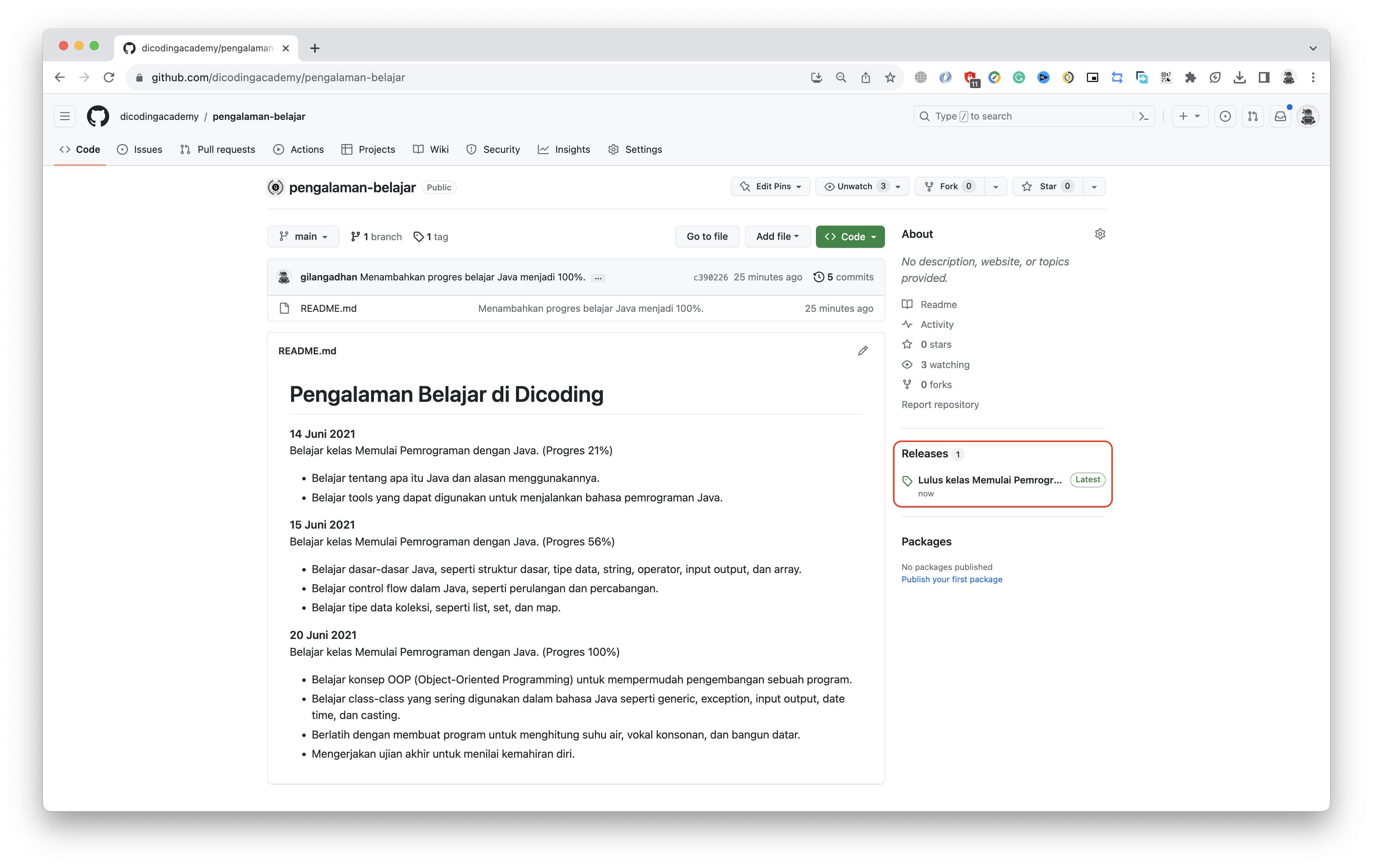Open the create new plus dropdown
The image size is (1373, 868).
[x=1189, y=116]
